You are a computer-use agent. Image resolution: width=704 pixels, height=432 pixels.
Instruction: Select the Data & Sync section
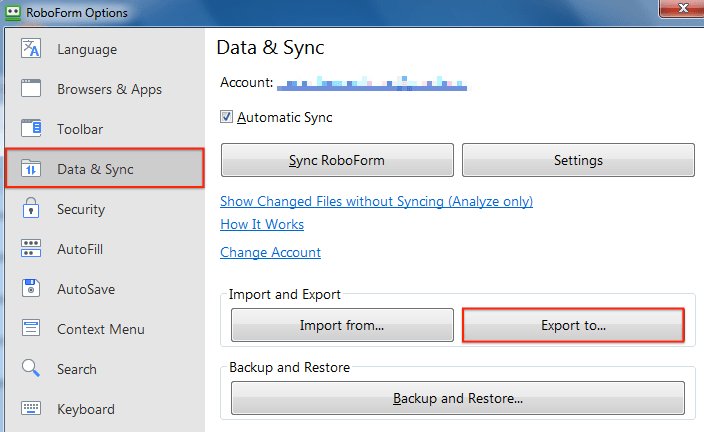click(105, 168)
